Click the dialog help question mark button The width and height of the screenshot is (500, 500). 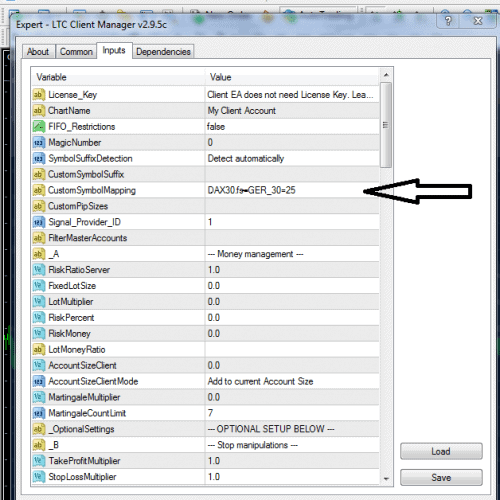pyautogui.click(x=448, y=21)
